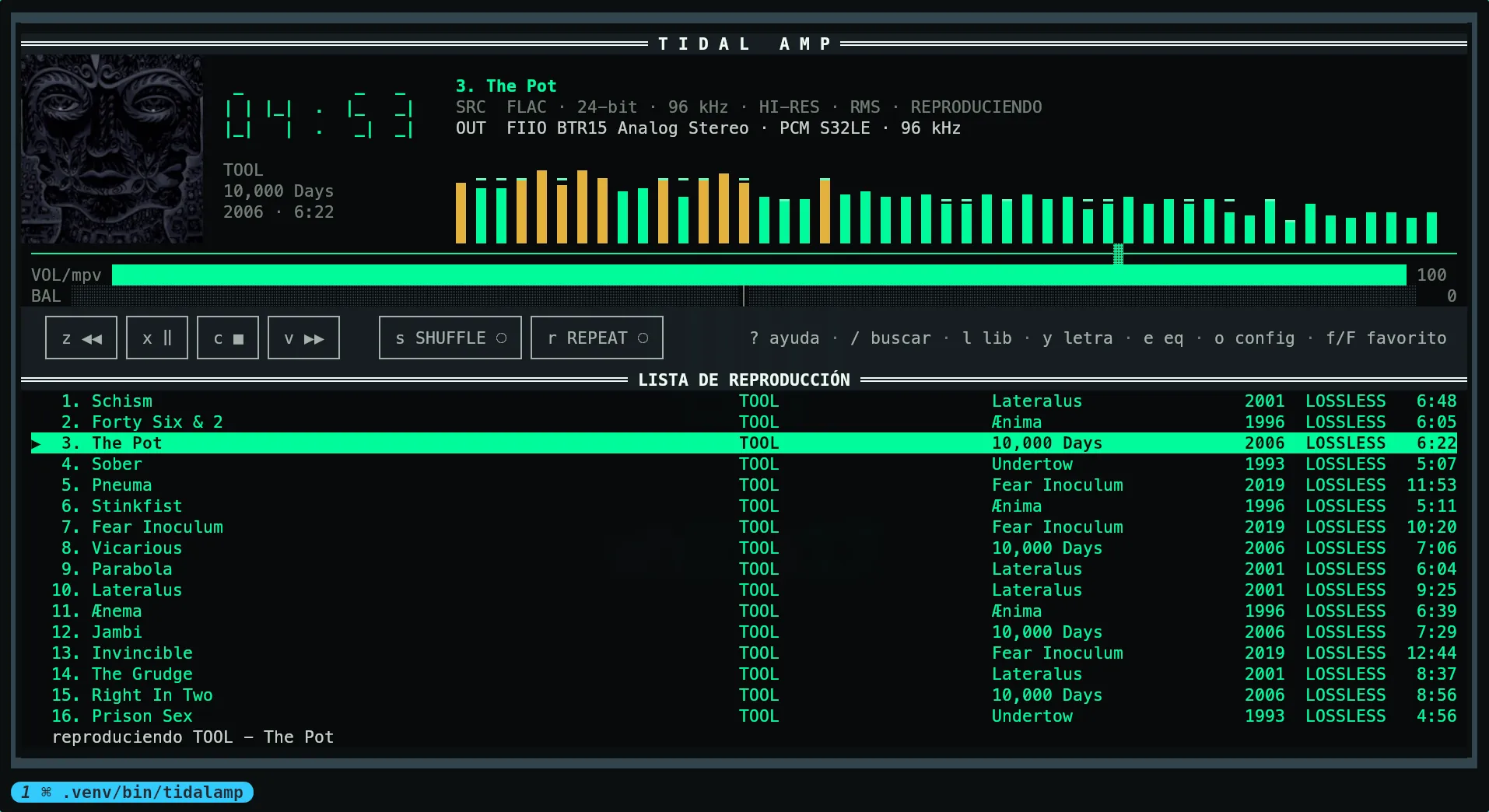Select track 15 Right In Two
Viewport: 1489px width, 812px height.
click(x=744, y=695)
